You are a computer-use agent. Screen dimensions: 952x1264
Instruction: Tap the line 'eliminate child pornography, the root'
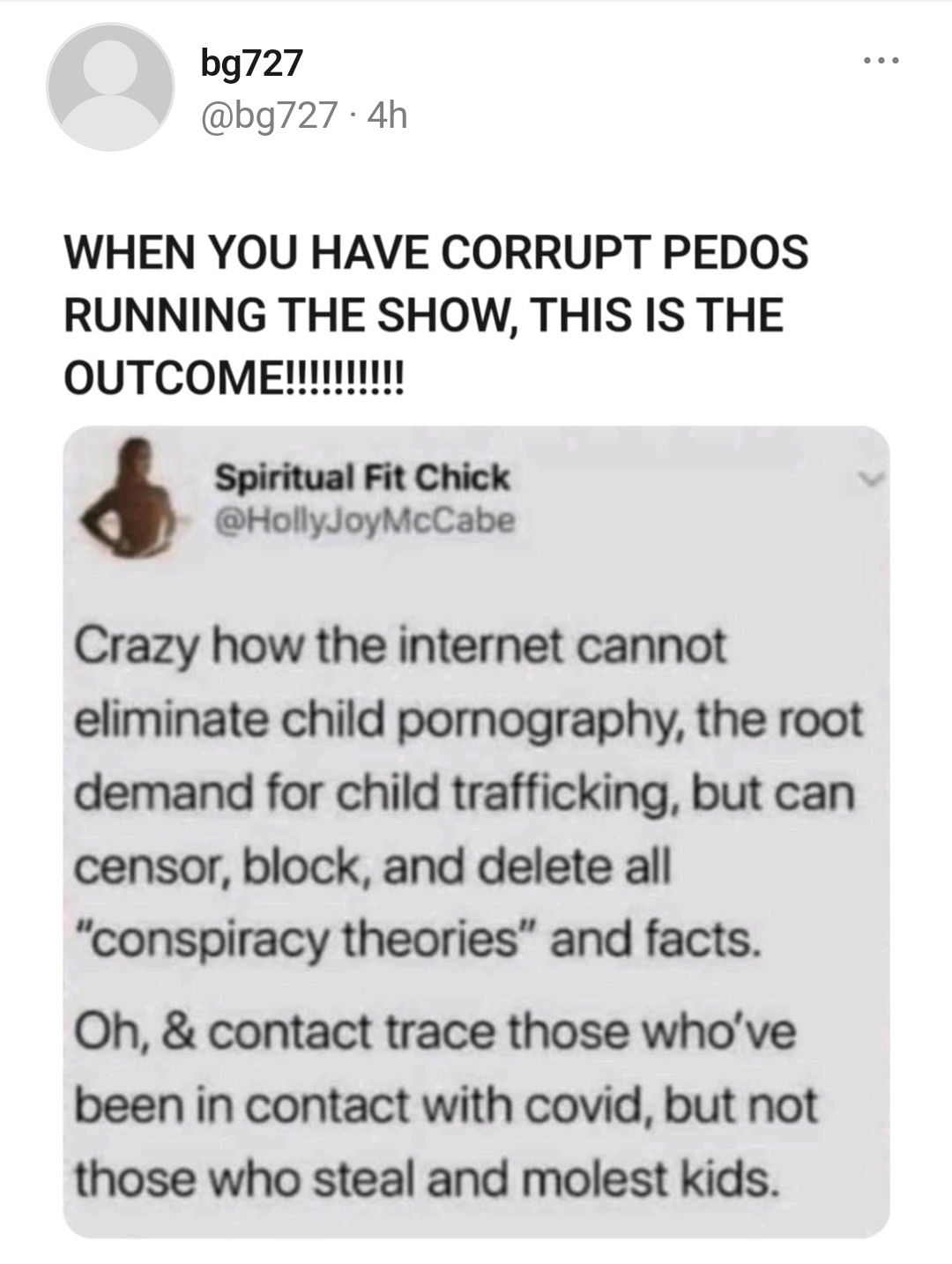point(467,721)
